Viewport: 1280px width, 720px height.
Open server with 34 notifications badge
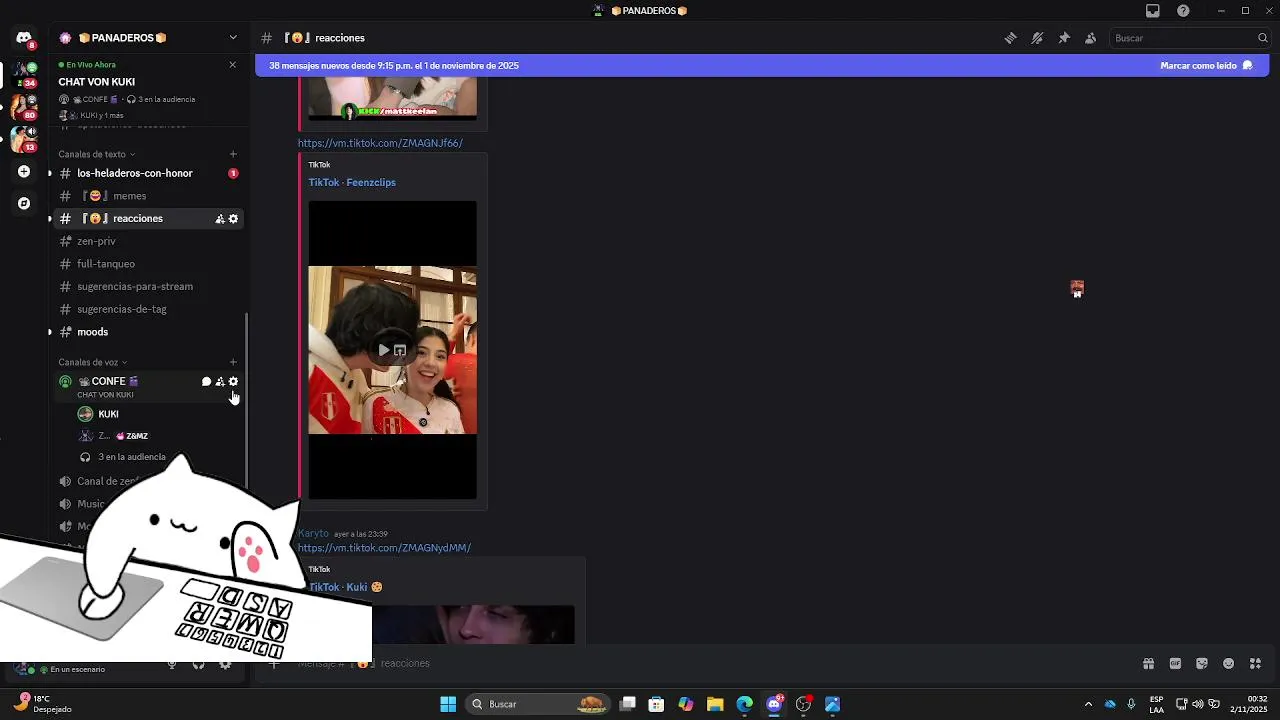tap(24, 74)
